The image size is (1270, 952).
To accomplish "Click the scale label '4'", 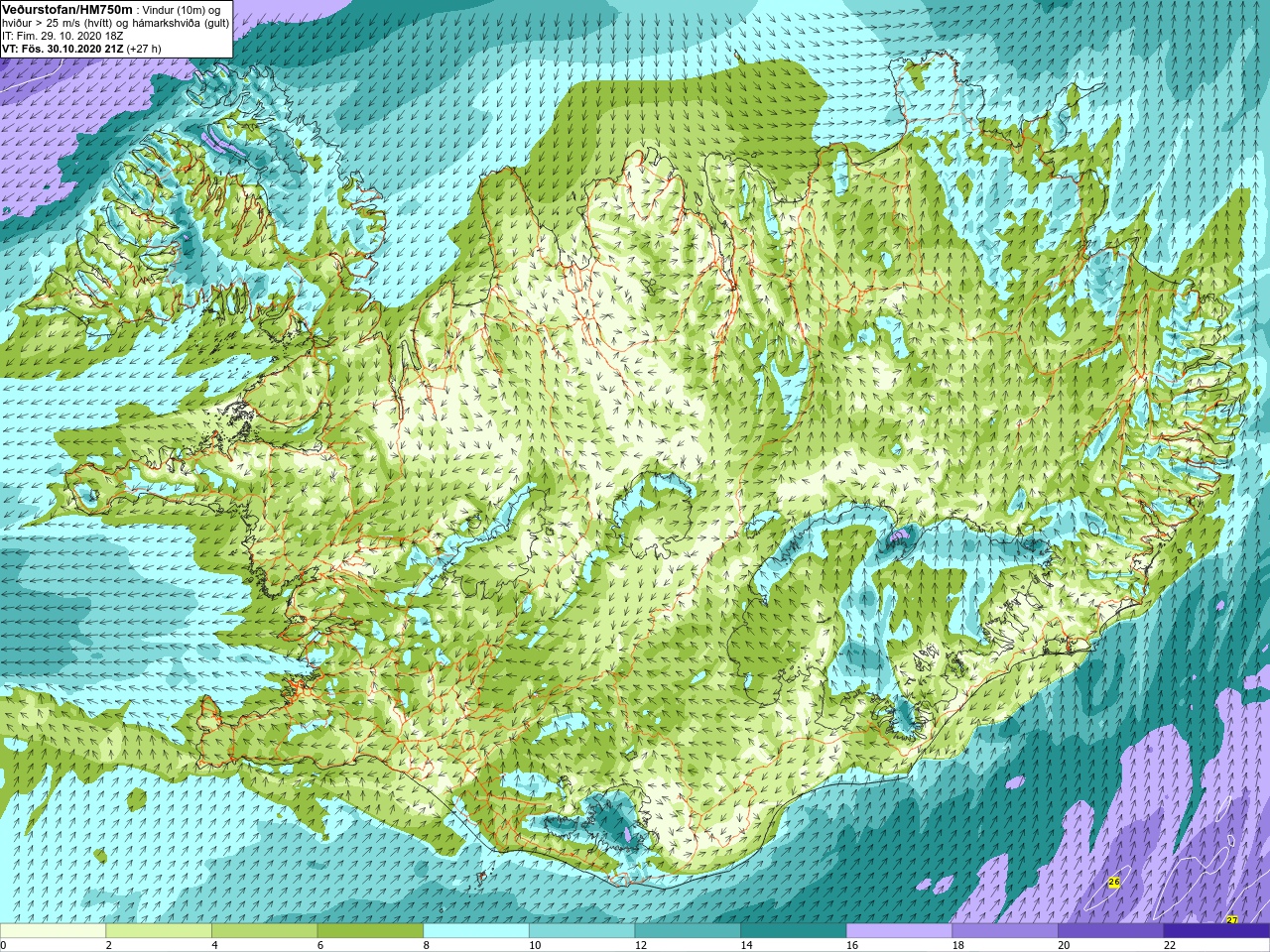I will click(214, 945).
